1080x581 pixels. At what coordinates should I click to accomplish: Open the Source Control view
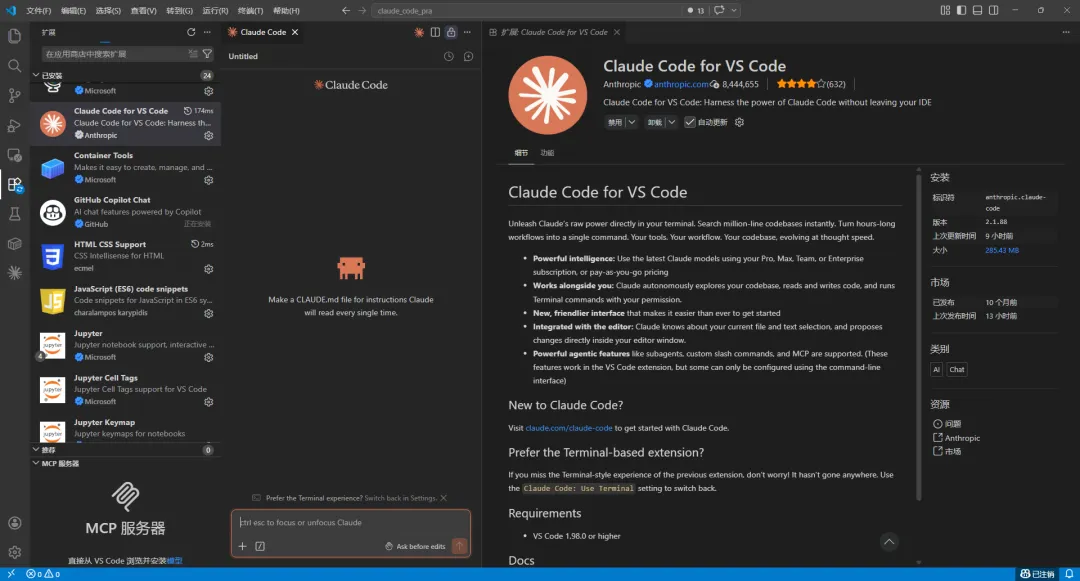(x=14, y=96)
